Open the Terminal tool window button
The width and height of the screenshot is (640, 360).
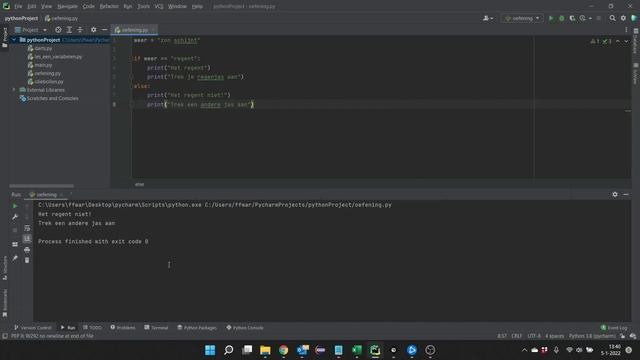[156, 328]
